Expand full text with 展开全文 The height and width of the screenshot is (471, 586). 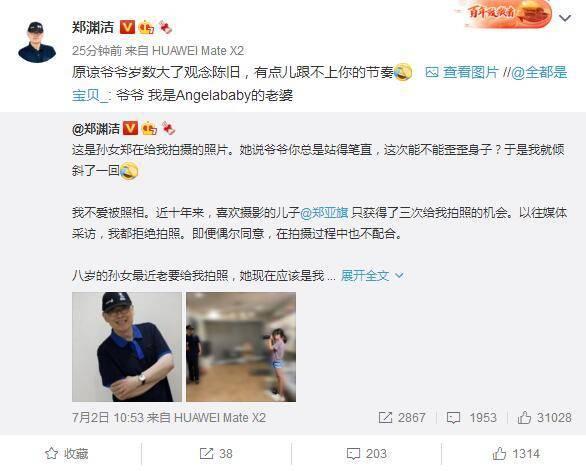click(x=365, y=275)
